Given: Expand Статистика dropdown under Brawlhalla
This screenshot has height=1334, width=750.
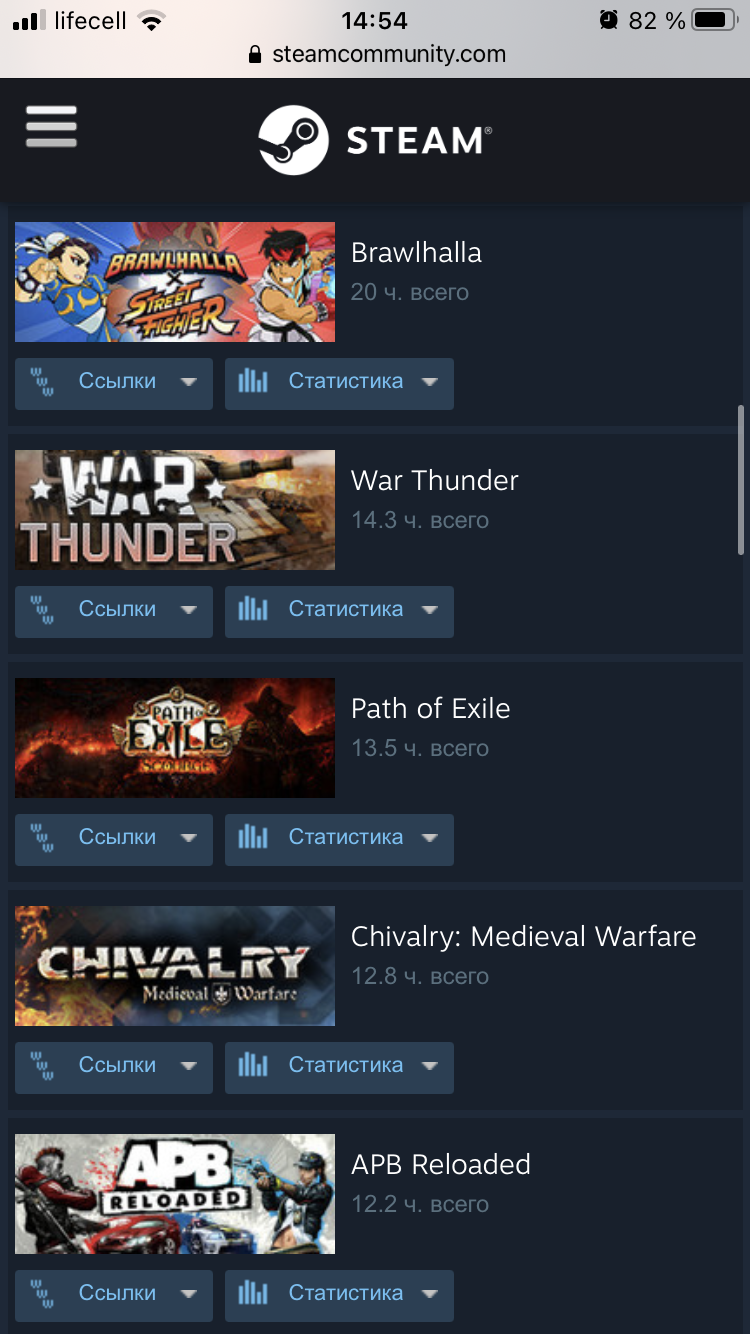Looking at the screenshot, I should click(x=339, y=384).
